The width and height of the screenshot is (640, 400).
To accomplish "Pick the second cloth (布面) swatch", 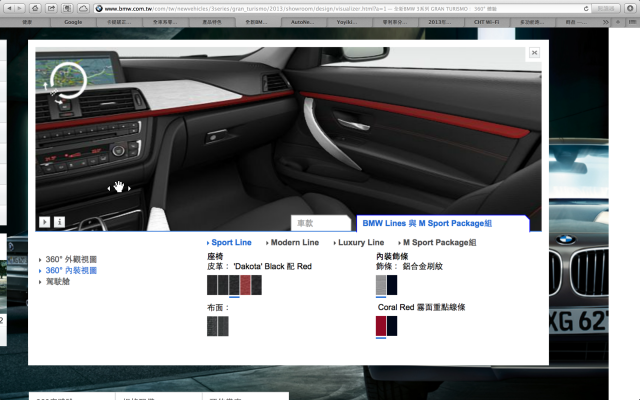I will 223,326.
